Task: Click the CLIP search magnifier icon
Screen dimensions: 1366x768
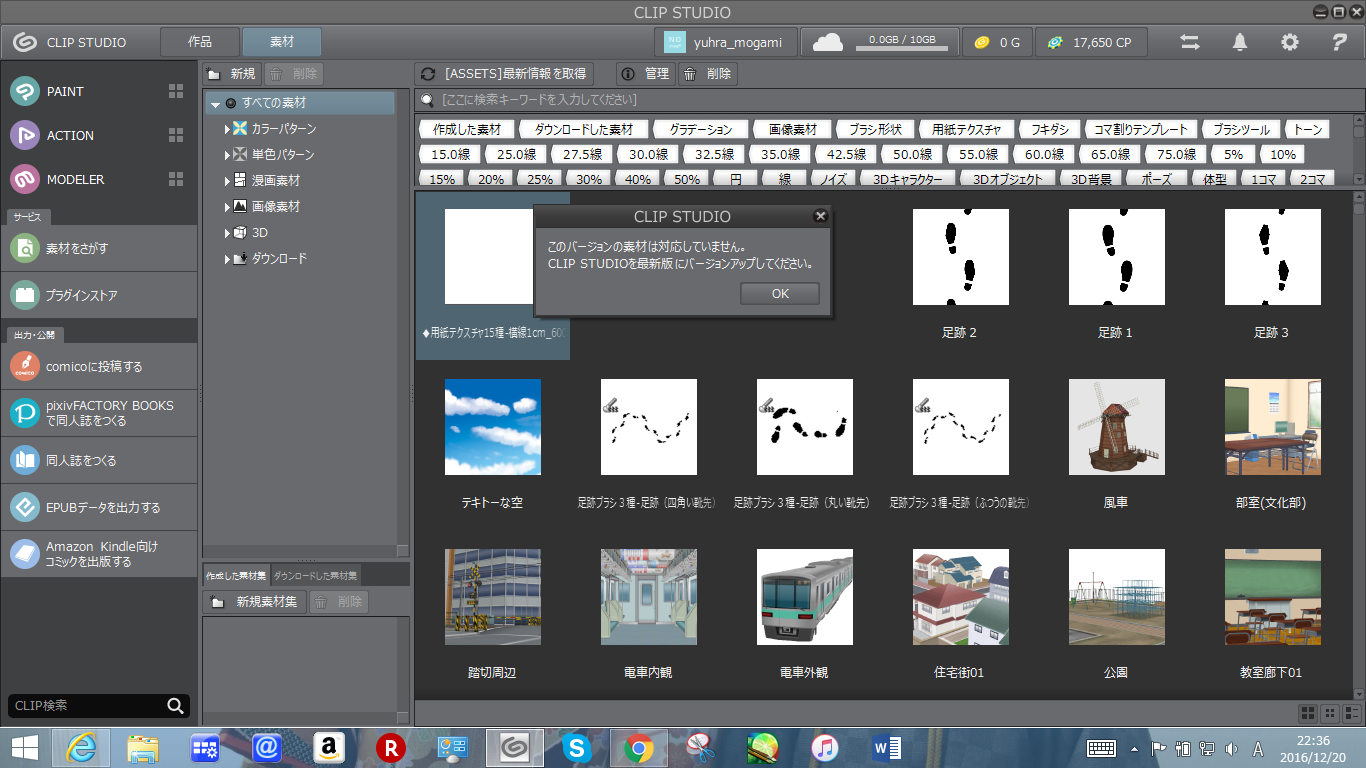Action: [176, 706]
